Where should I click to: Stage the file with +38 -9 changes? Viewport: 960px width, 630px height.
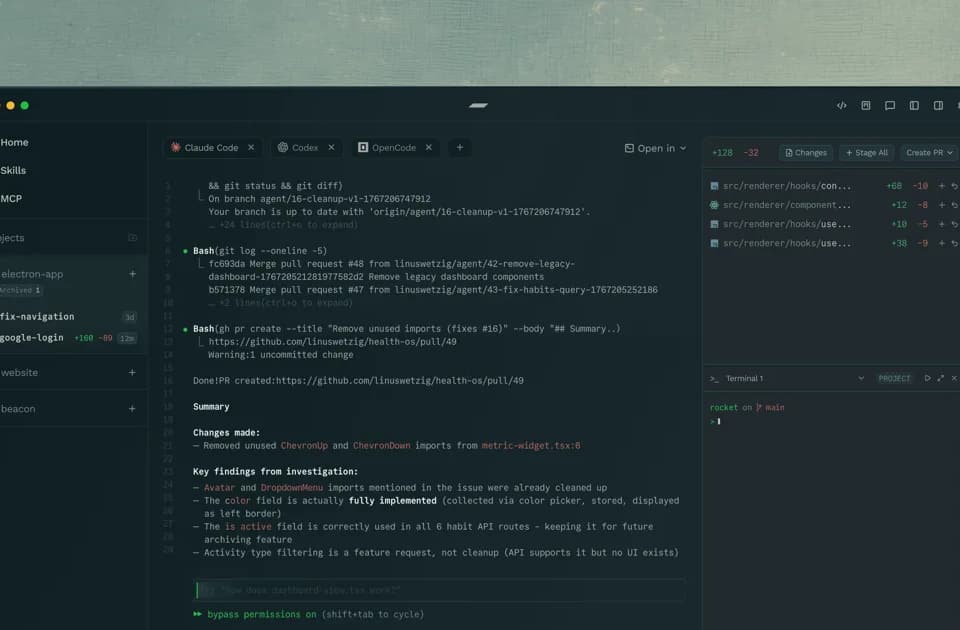click(942, 243)
